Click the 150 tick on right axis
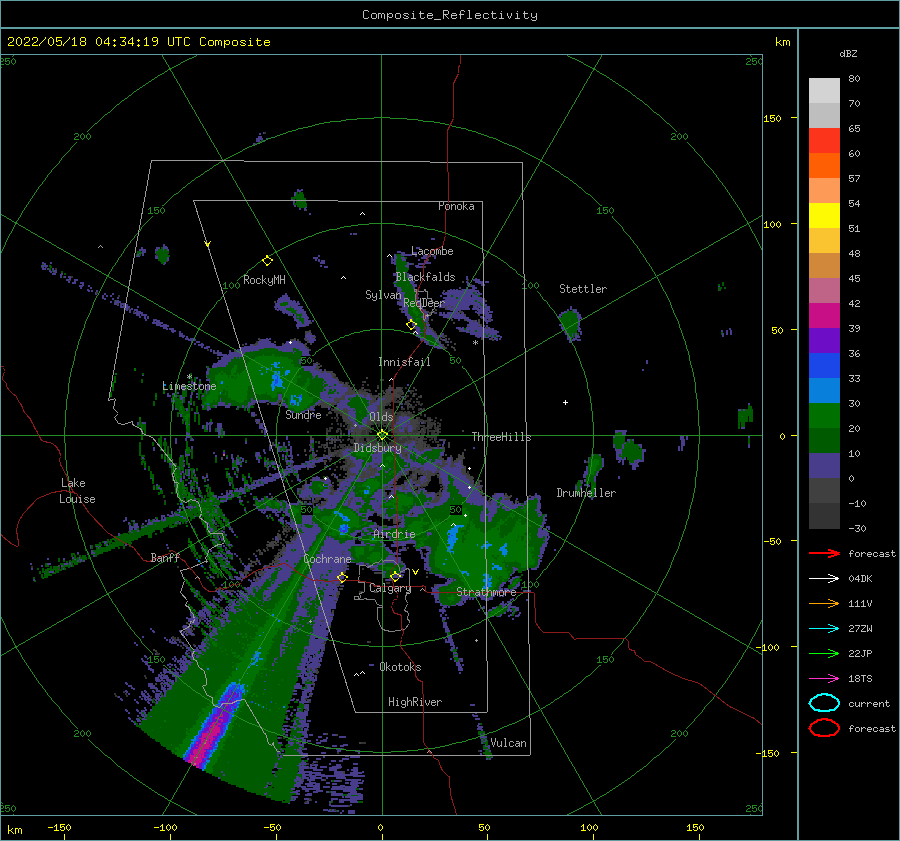Viewport: 900px width, 841px height. coord(772,118)
